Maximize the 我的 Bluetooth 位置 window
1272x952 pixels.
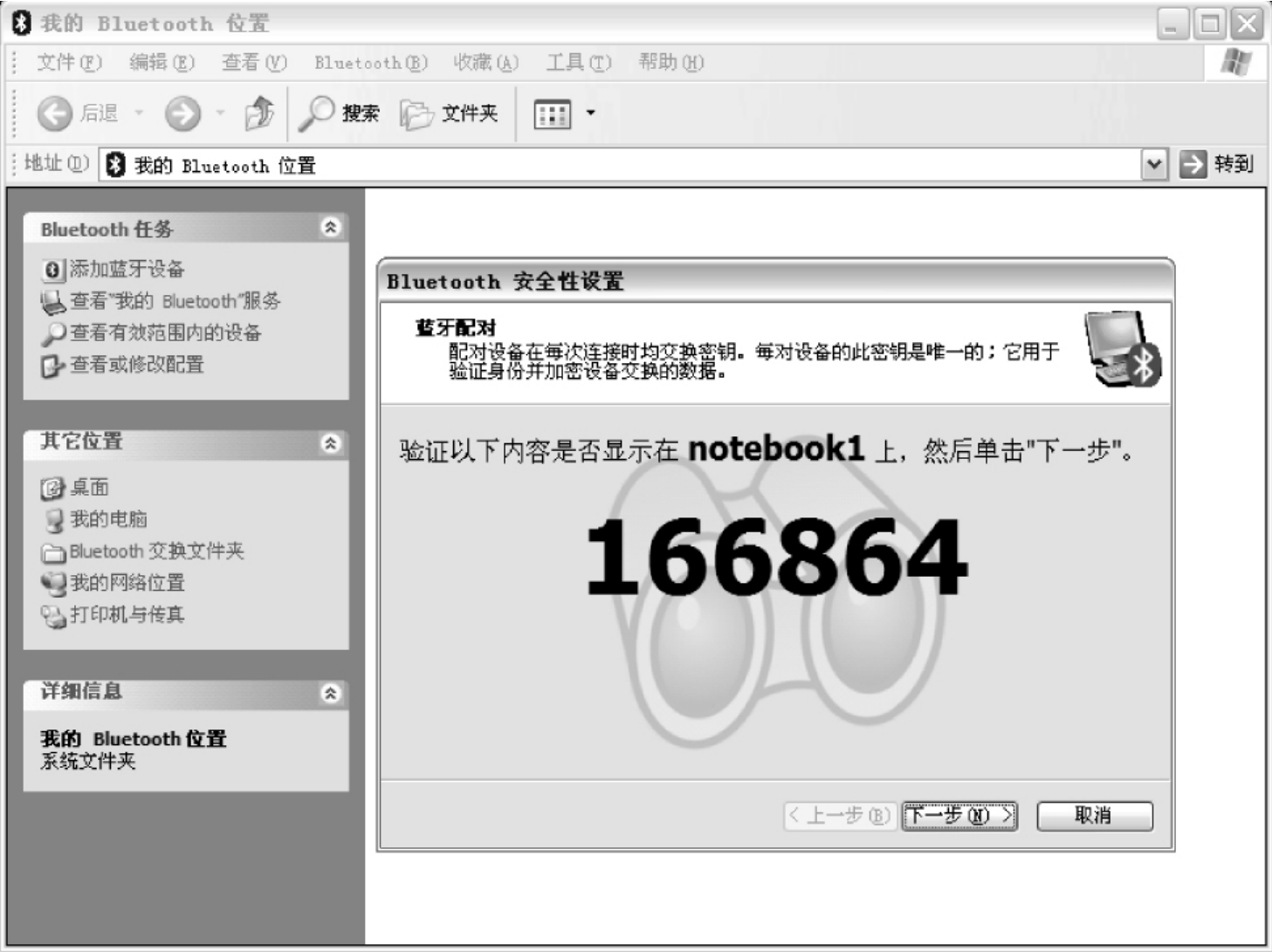pos(1210,24)
